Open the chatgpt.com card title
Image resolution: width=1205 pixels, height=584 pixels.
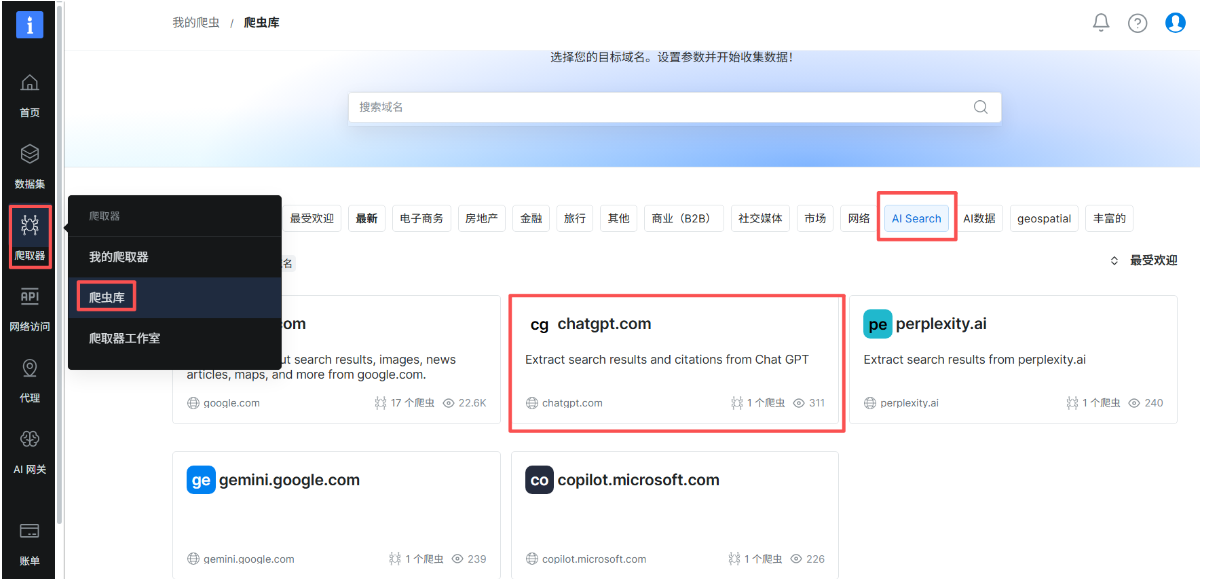click(604, 324)
